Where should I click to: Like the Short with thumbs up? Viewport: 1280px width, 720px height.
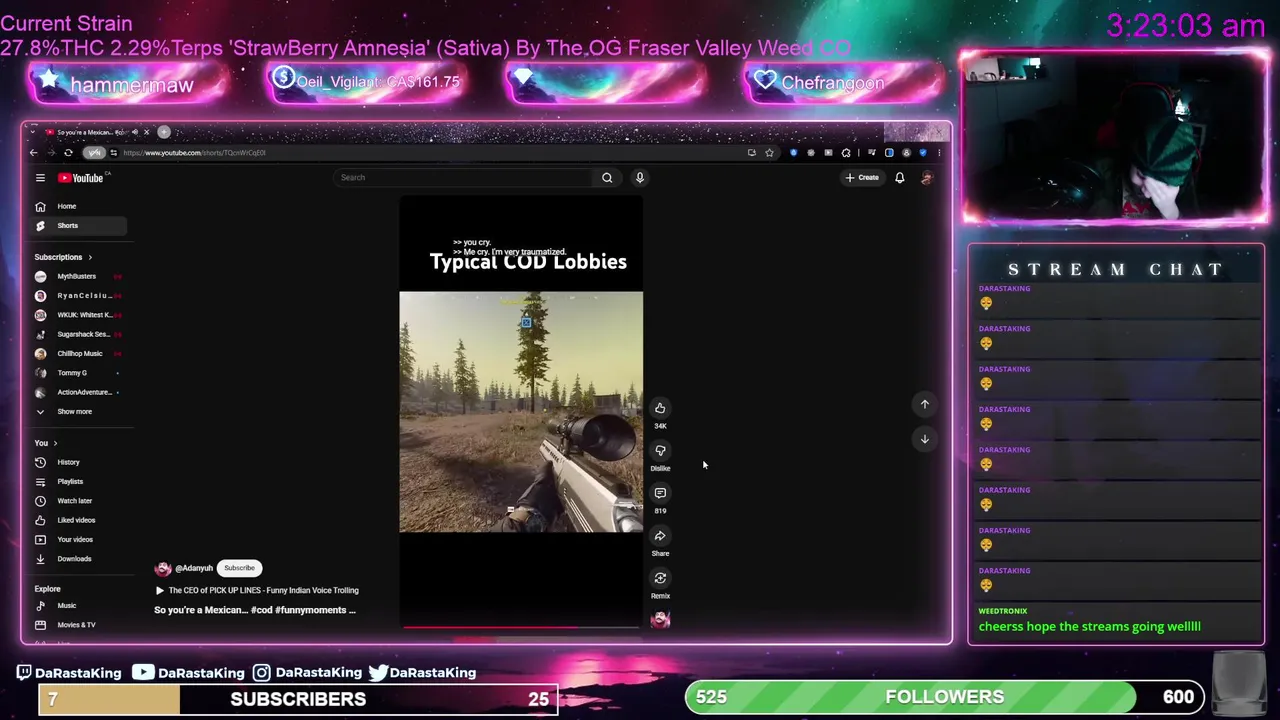660,408
